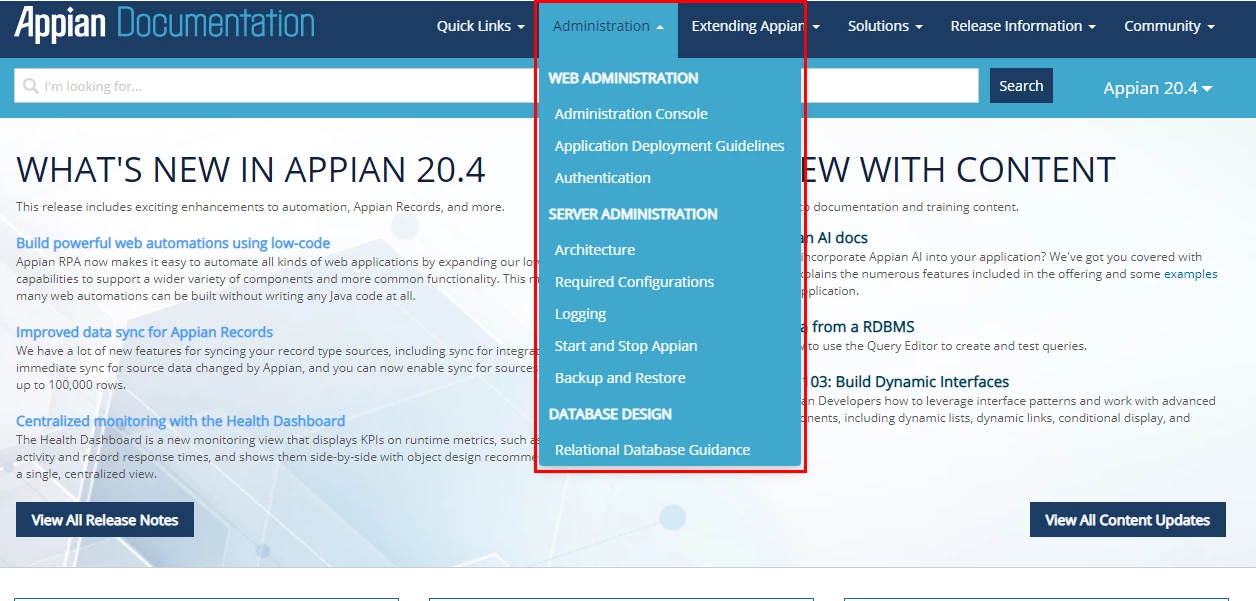Select the Logging menu entry
This screenshot has width=1256, height=601.
580,314
